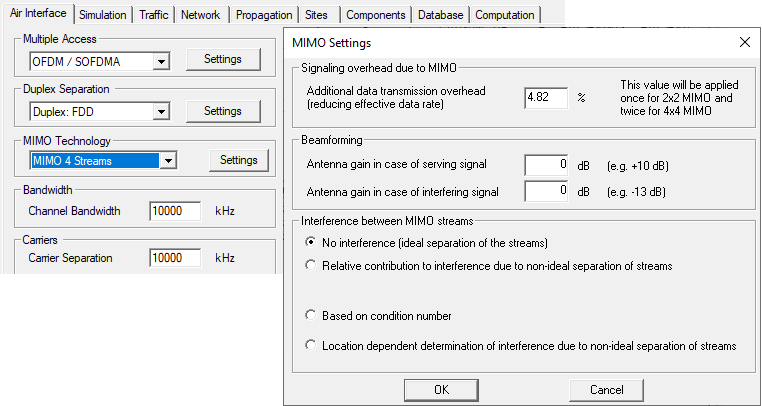Click OK in MIMO Settings

[440, 389]
